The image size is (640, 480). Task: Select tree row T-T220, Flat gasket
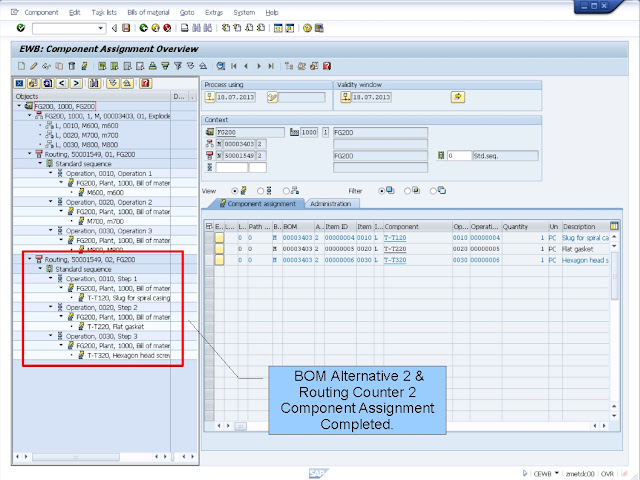tap(116, 327)
